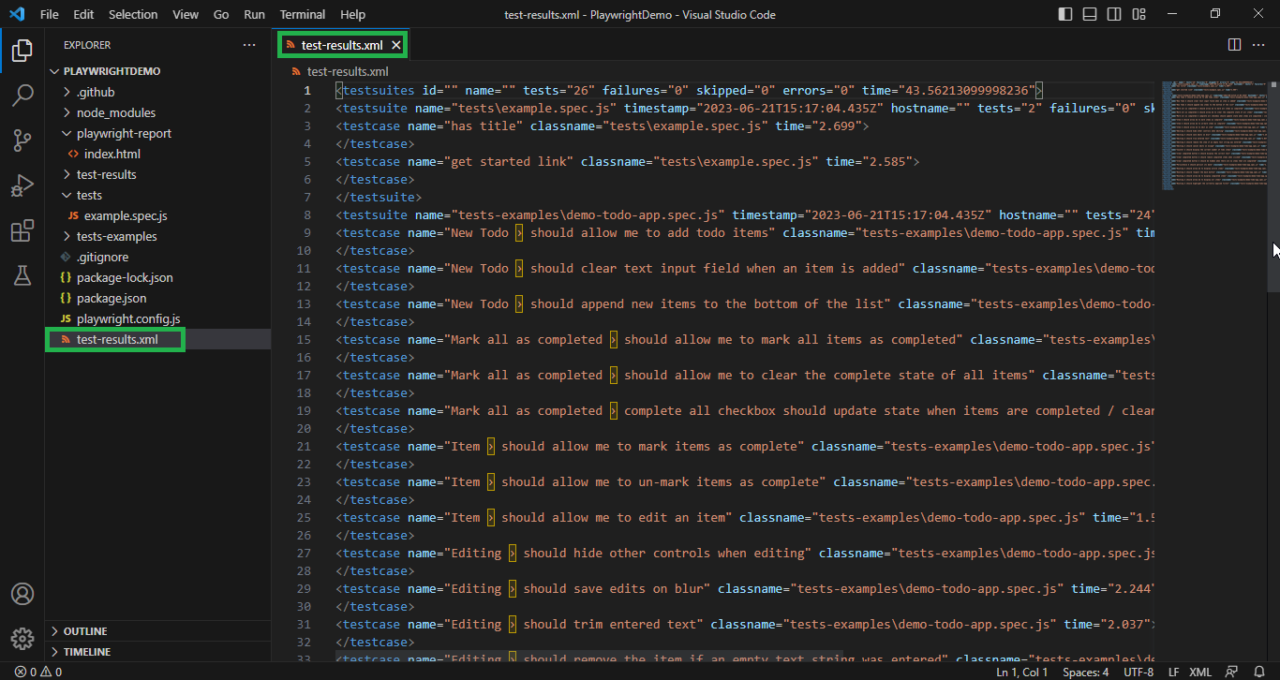Toggle the Panel layout button
This screenshot has height=680, width=1280.
click(1089, 14)
